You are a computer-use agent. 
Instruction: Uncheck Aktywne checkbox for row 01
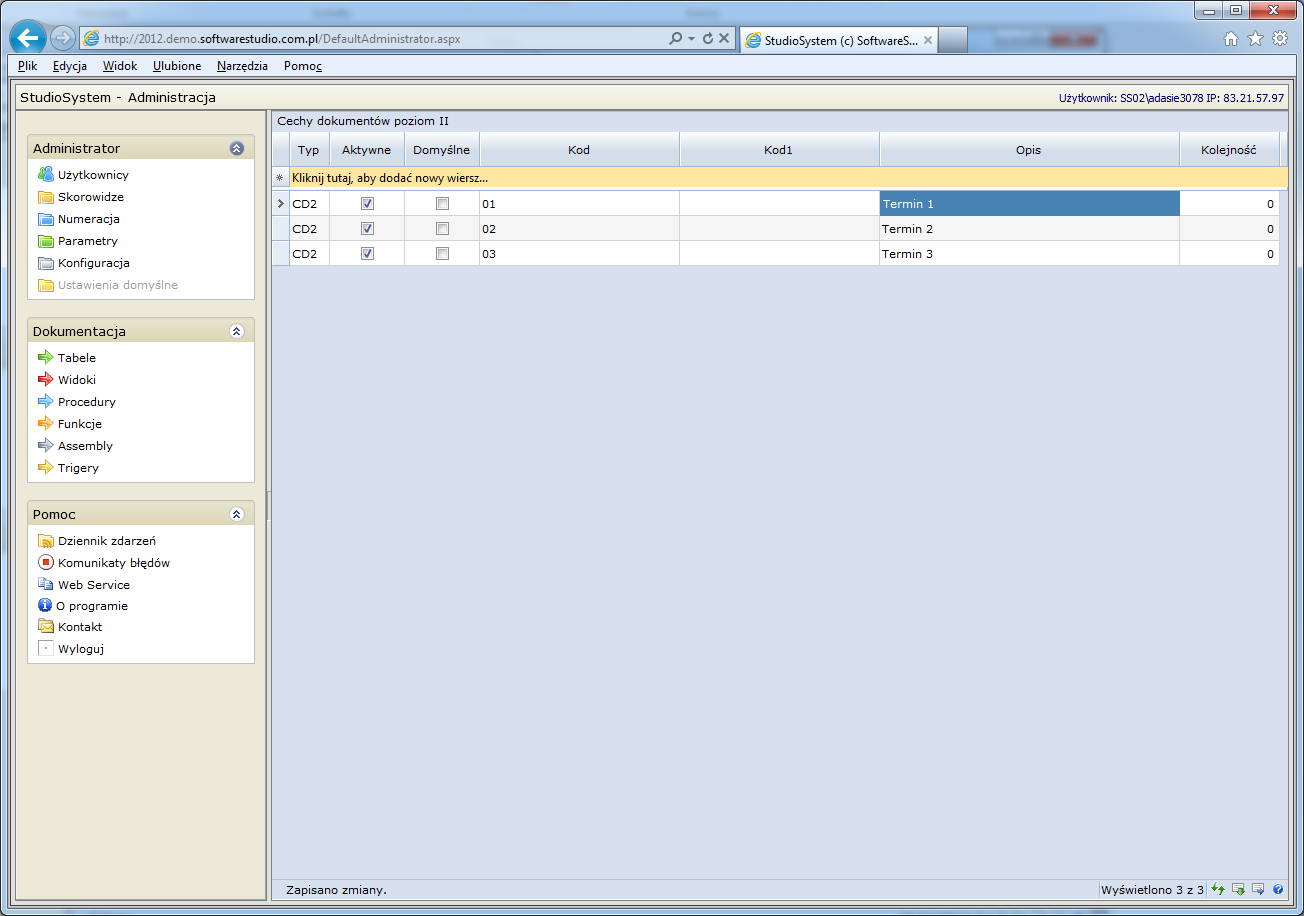pyautogui.click(x=367, y=204)
